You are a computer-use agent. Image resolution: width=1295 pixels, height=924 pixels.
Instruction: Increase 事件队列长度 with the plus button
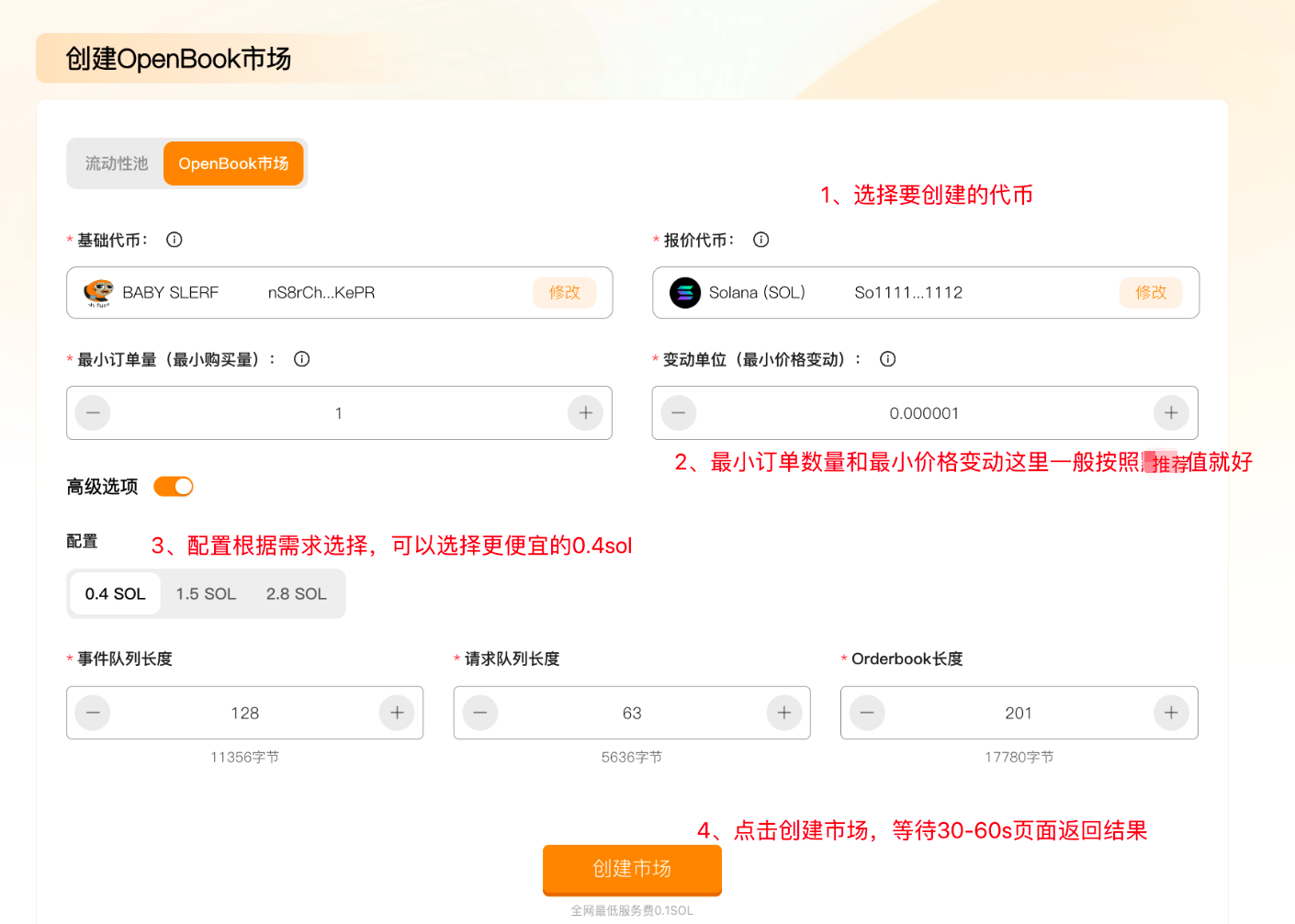397,713
